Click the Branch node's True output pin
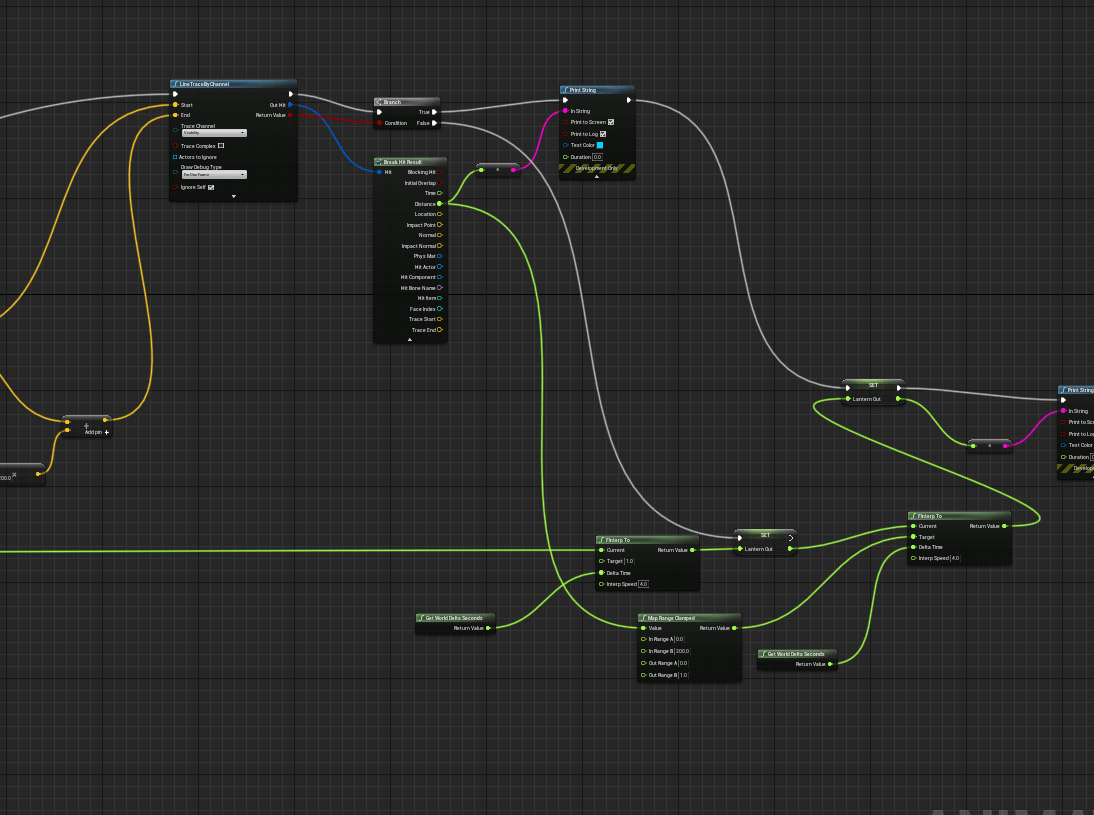The width and height of the screenshot is (1094, 815). [x=434, y=112]
